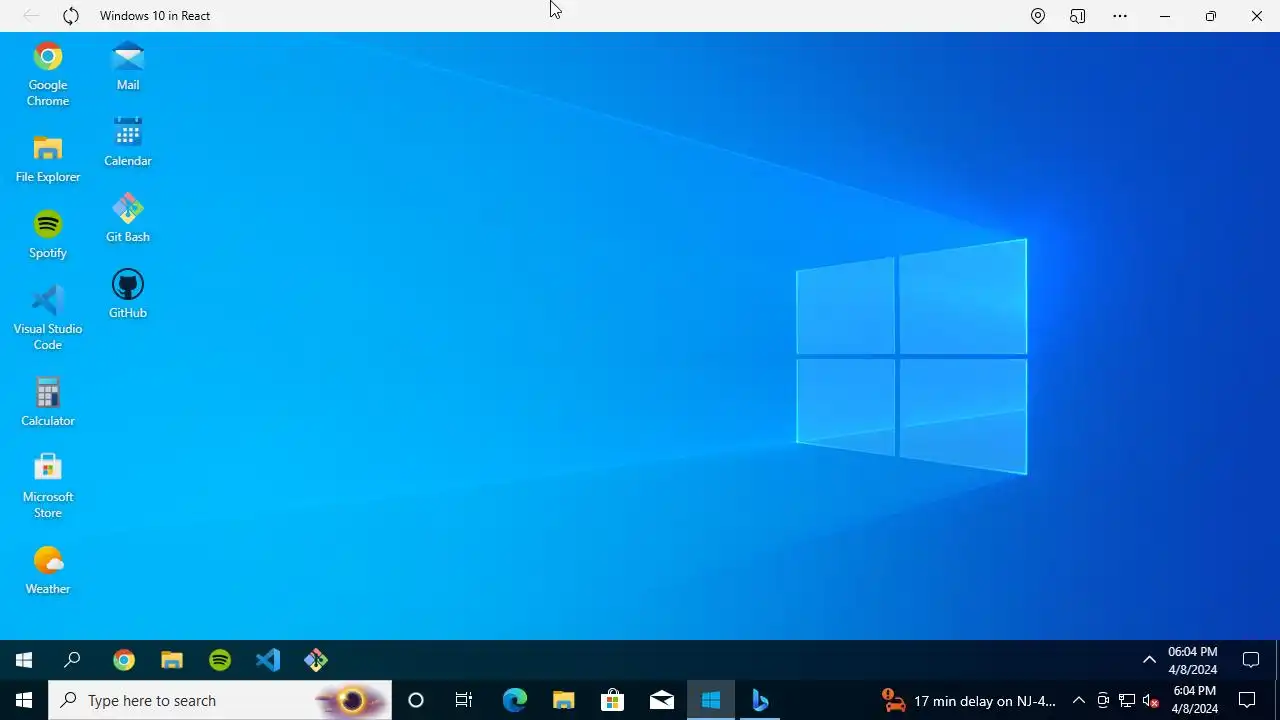Screen dimensions: 1280x720
Task: Open File Explorer pinned beside Edge
Action: 564,700
